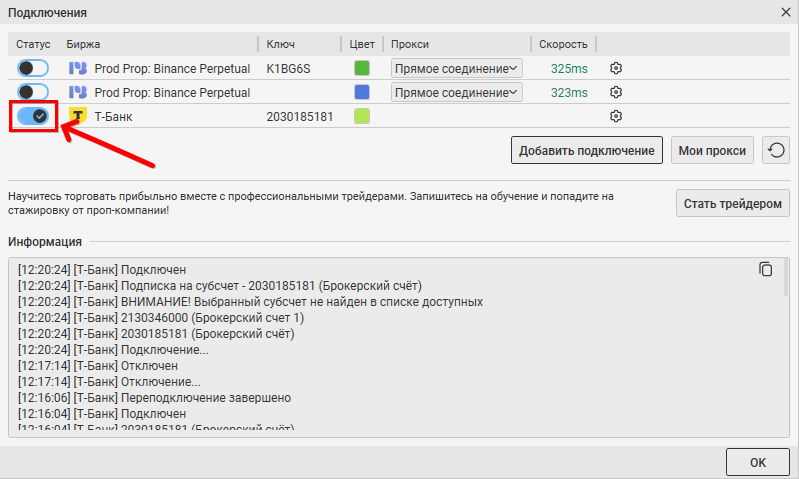Click log line Переподключение завершено
The width and height of the screenshot is (799, 479).
point(154,397)
